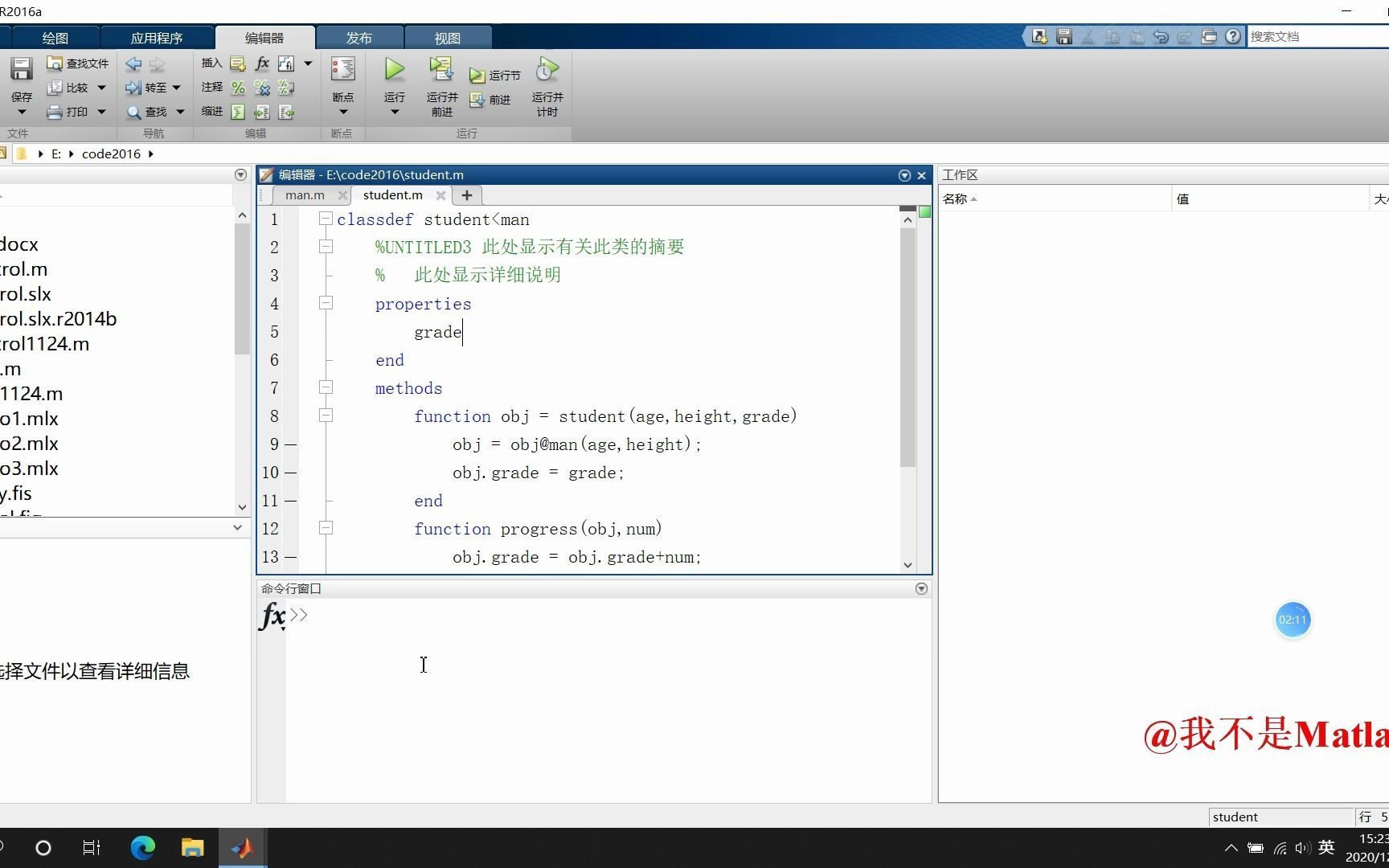Screen dimensions: 1389x868
Task: Click code2016 folder in address path
Action: 111,154
